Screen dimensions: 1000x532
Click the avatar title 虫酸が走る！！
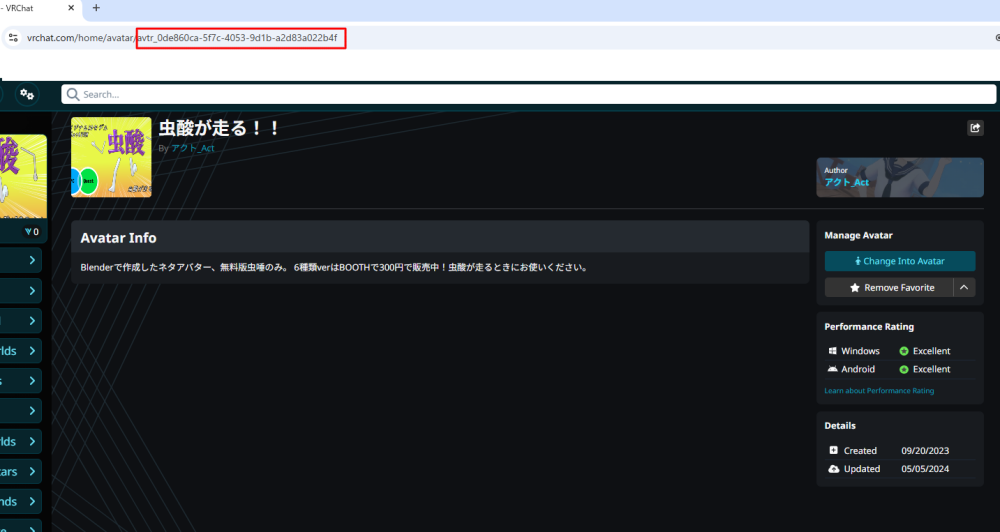[x=219, y=128]
